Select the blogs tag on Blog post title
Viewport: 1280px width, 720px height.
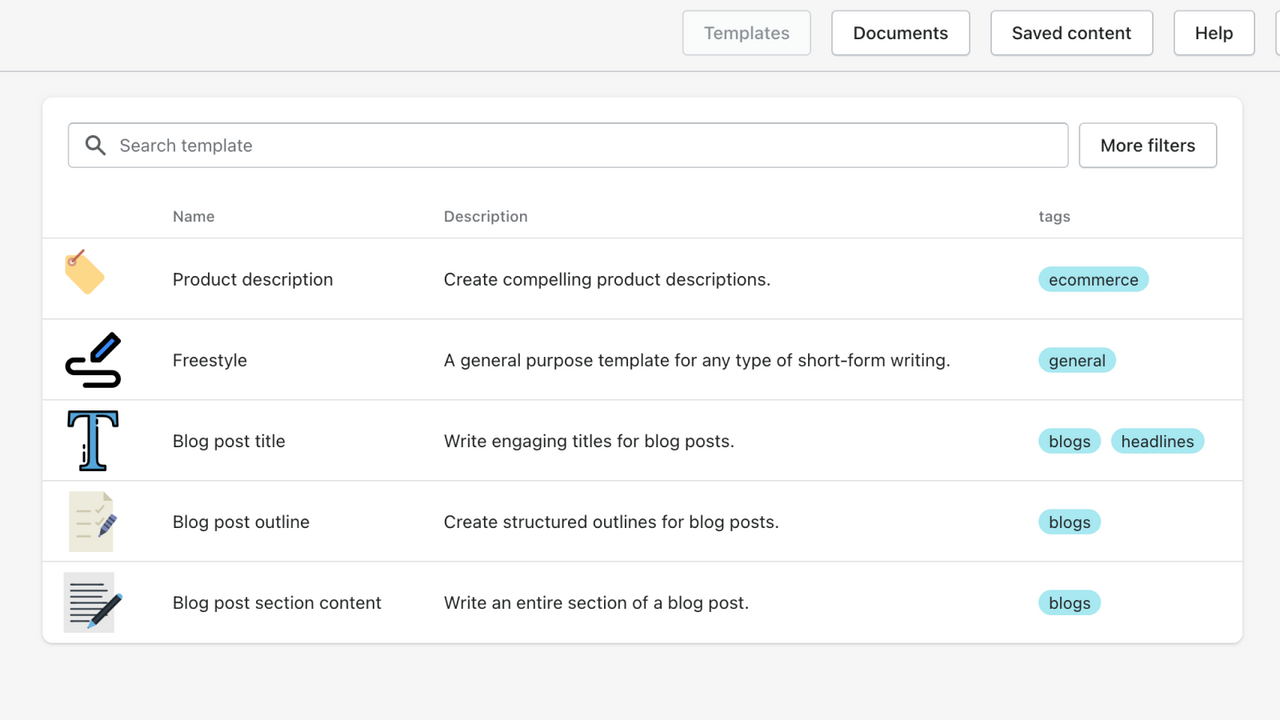[x=1069, y=440]
